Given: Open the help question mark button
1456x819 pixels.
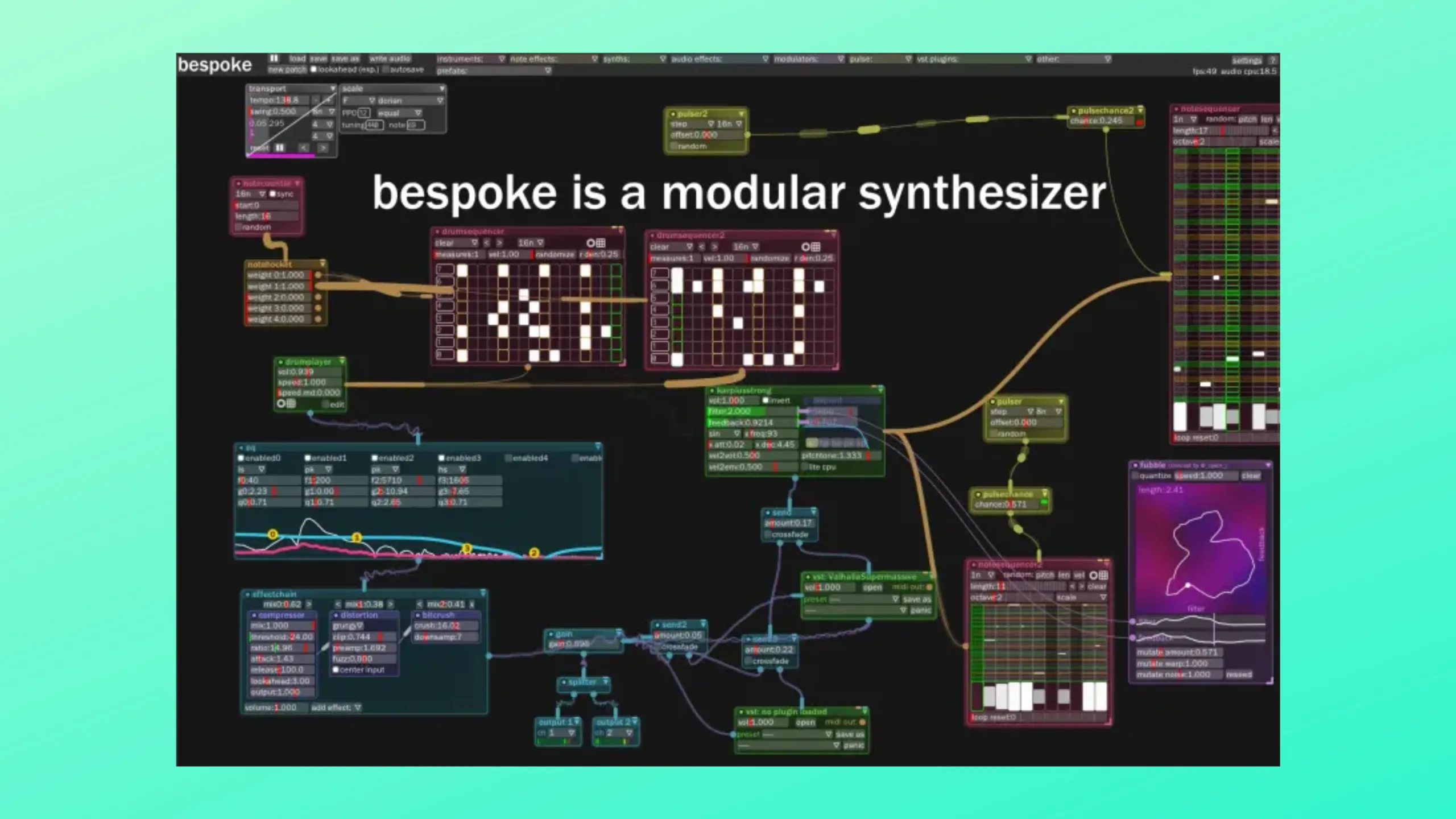Looking at the screenshot, I should (1273, 60).
